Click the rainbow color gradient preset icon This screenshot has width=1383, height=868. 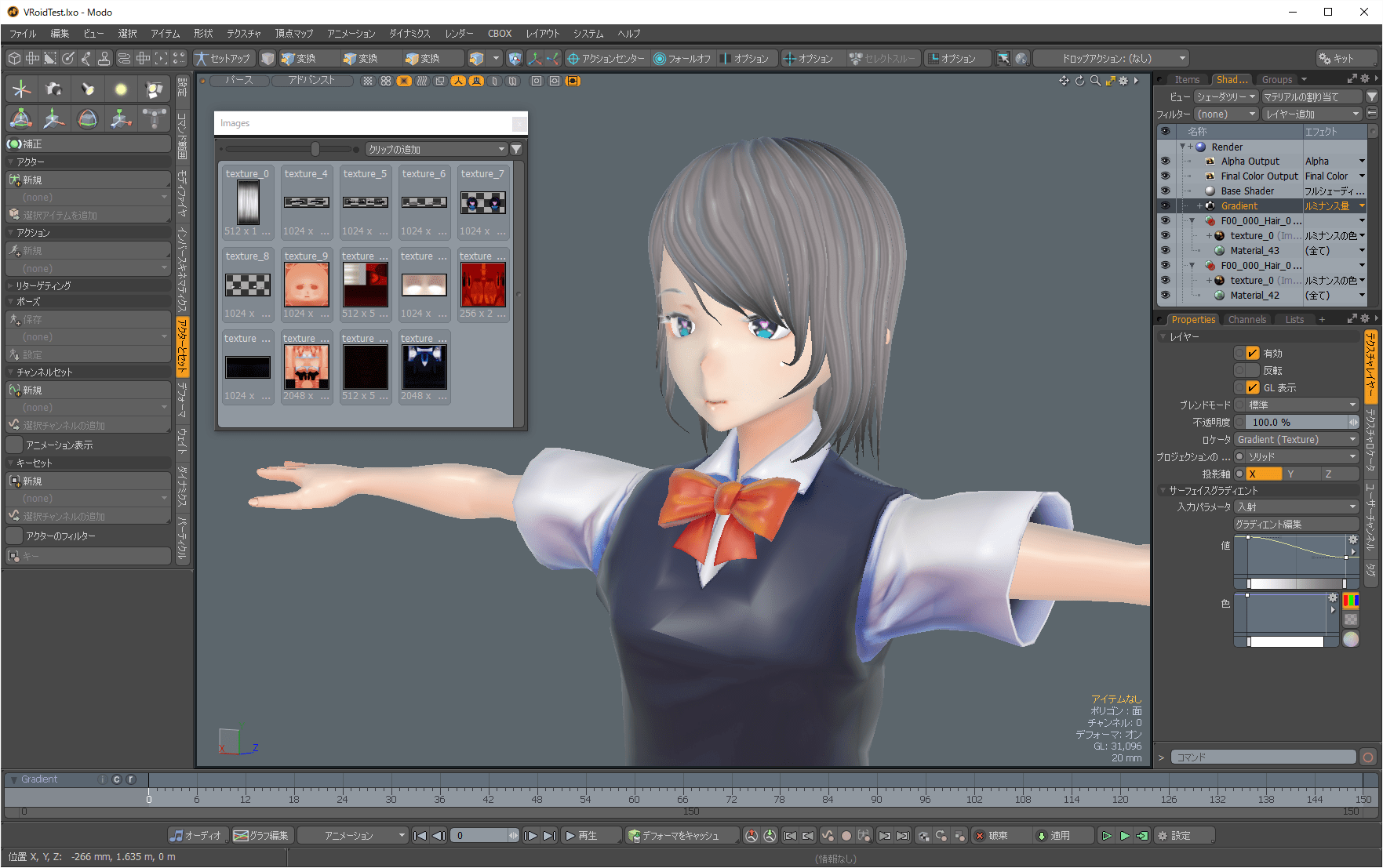point(1351,601)
